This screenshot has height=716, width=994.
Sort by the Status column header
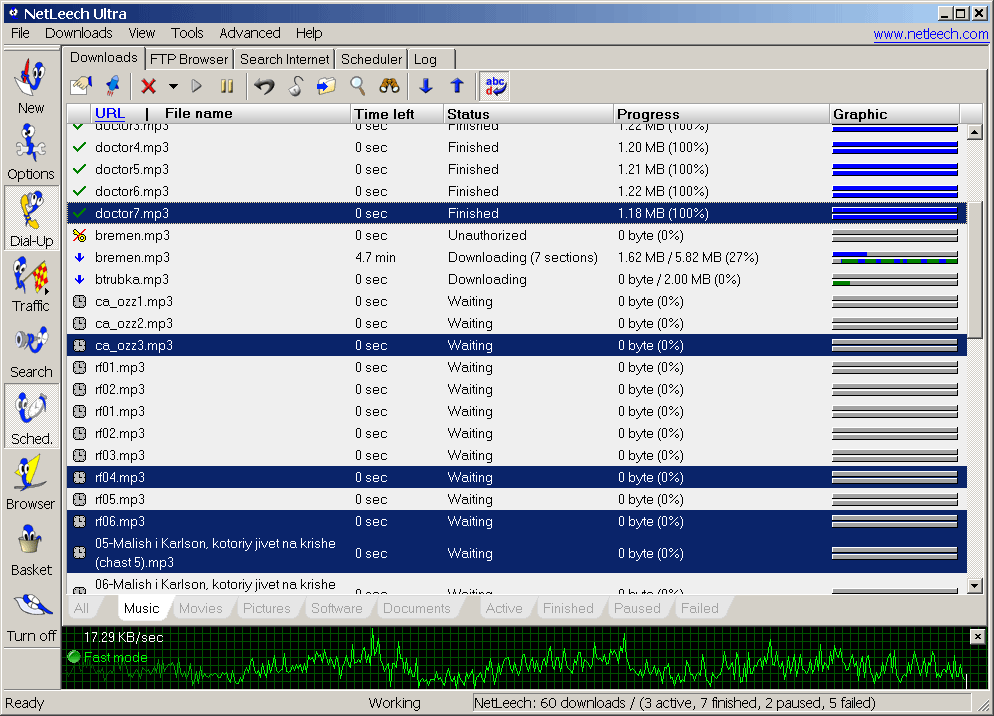coord(528,114)
